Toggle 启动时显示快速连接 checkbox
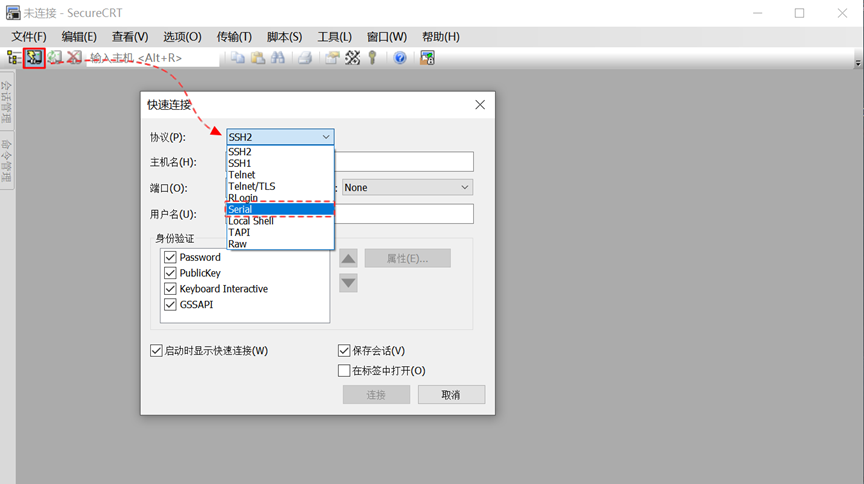 (156, 351)
